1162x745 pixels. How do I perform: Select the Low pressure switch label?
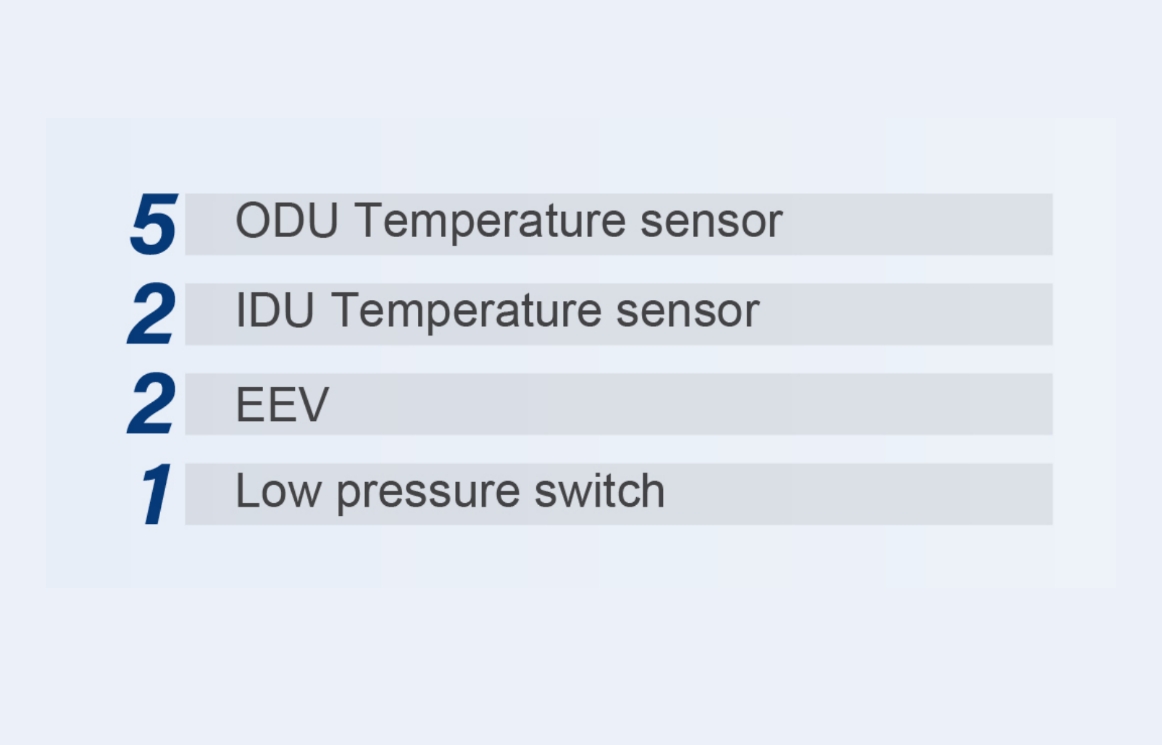tap(449, 492)
